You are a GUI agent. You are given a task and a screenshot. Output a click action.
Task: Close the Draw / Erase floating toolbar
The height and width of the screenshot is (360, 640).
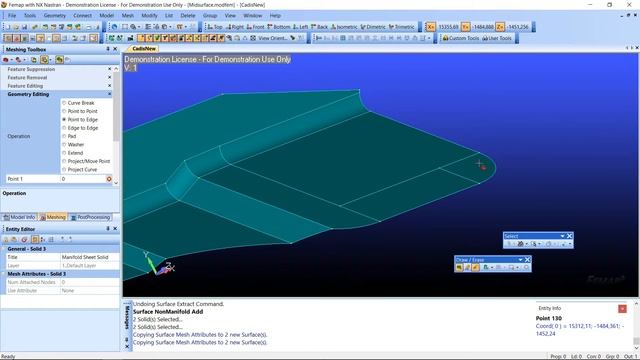coord(527,260)
